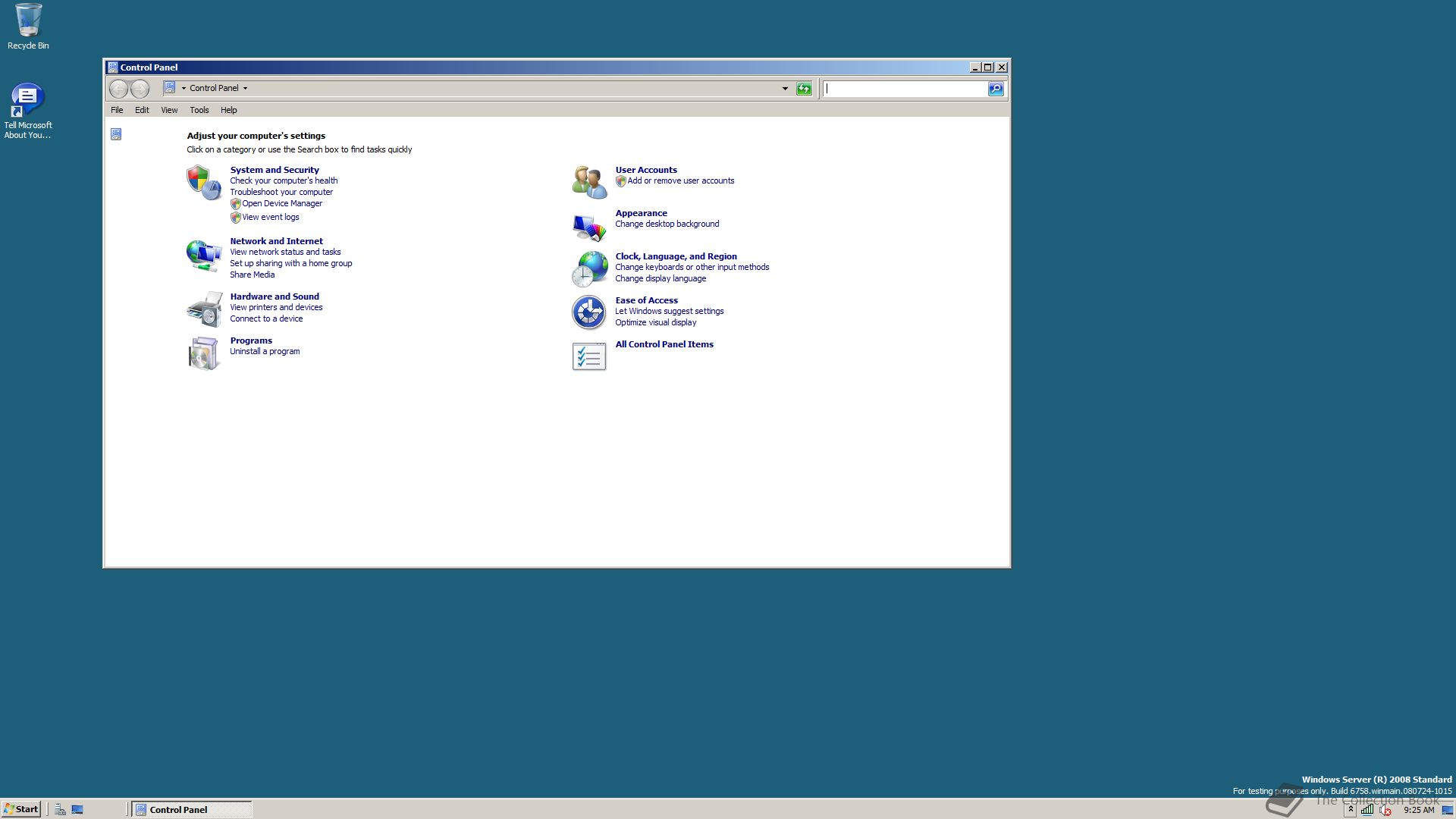Viewport: 1456px width, 819px height.
Task: Open the All Control Panel Items checklist icon
Action: tap(589, 356)
